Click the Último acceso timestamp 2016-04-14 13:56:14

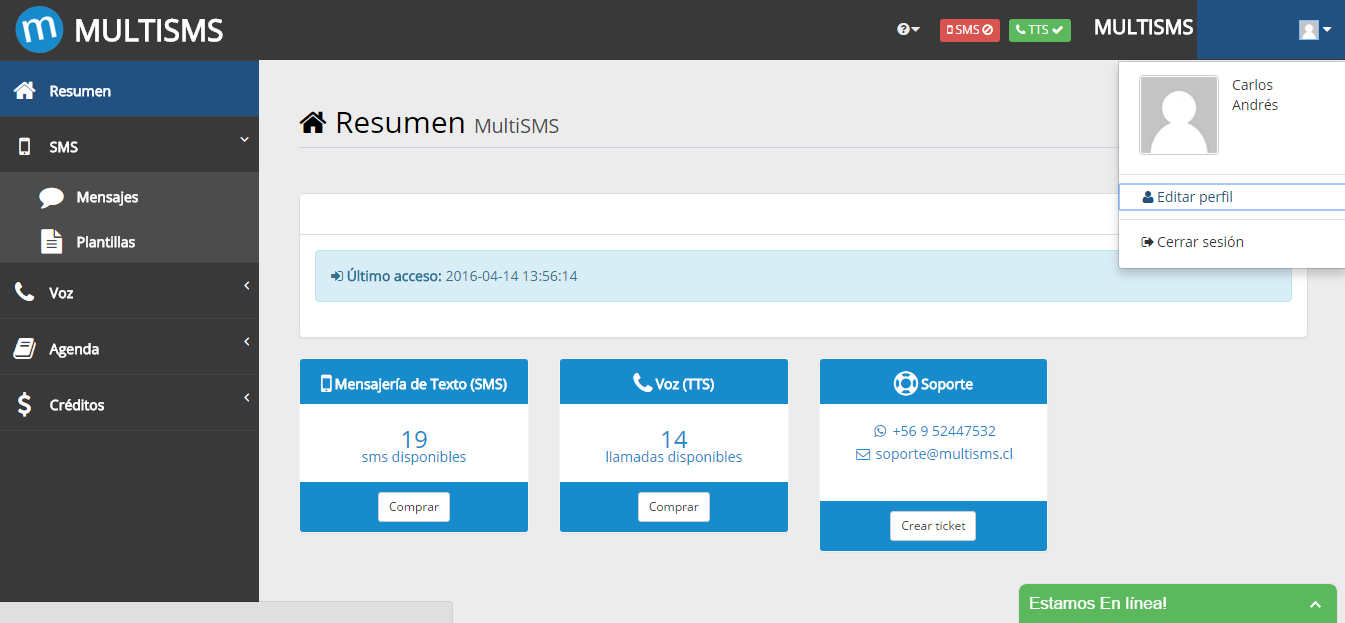[511, 276]
